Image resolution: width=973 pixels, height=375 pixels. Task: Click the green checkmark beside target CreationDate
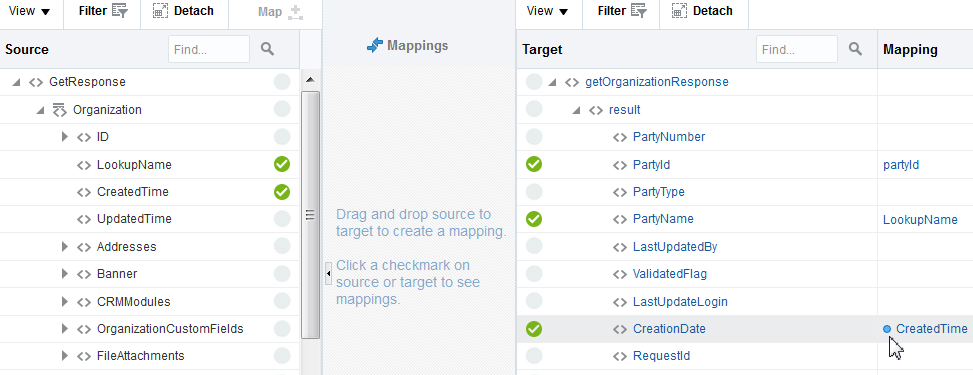pos(534,329)
